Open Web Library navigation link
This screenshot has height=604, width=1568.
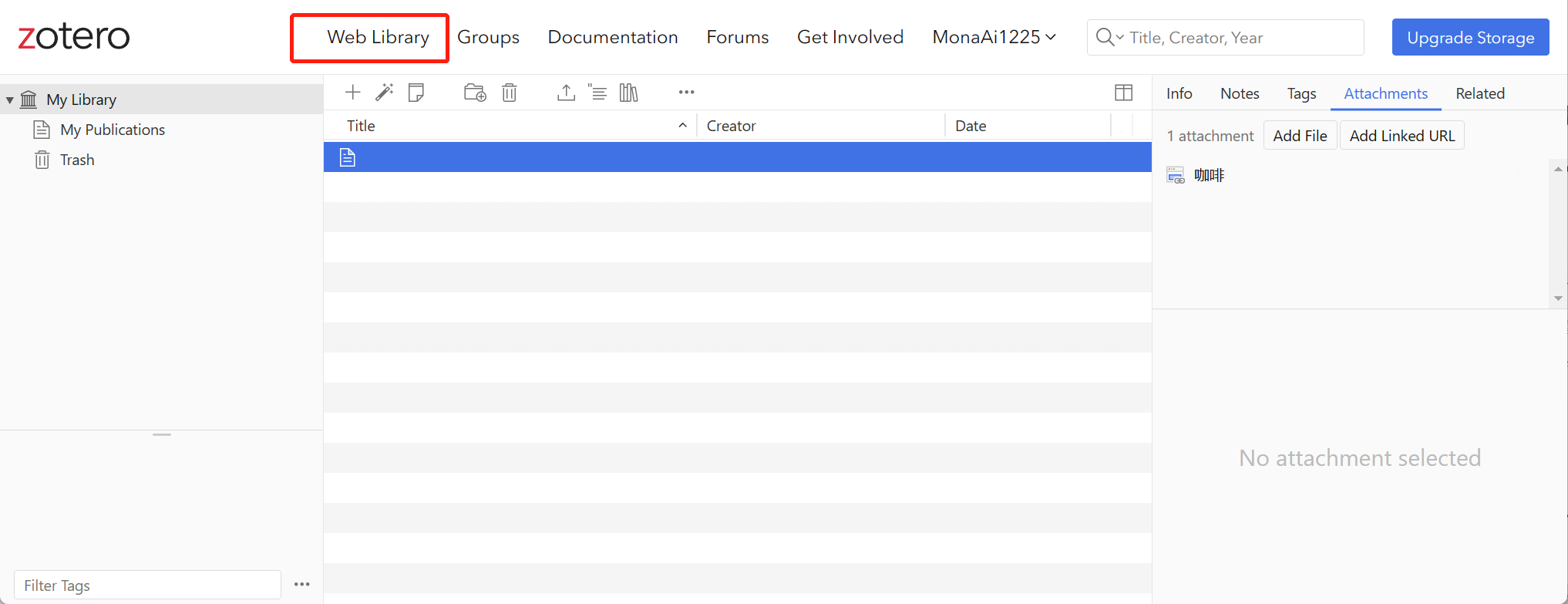pyautogui.click(x=378, y=37)
